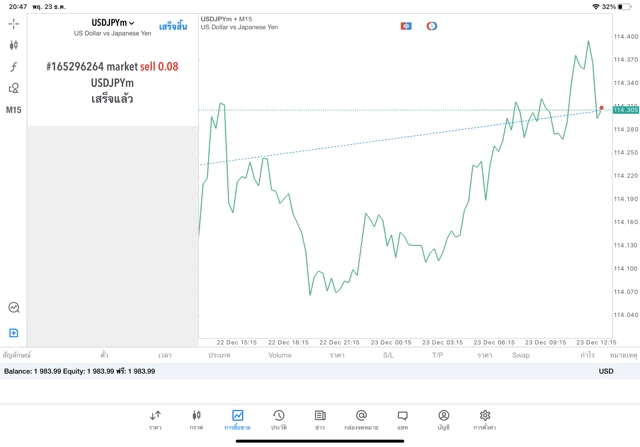Sort by the เวลา time column
Screen dimensions: 640x447
pyautogui.click(x=165, y=355)
